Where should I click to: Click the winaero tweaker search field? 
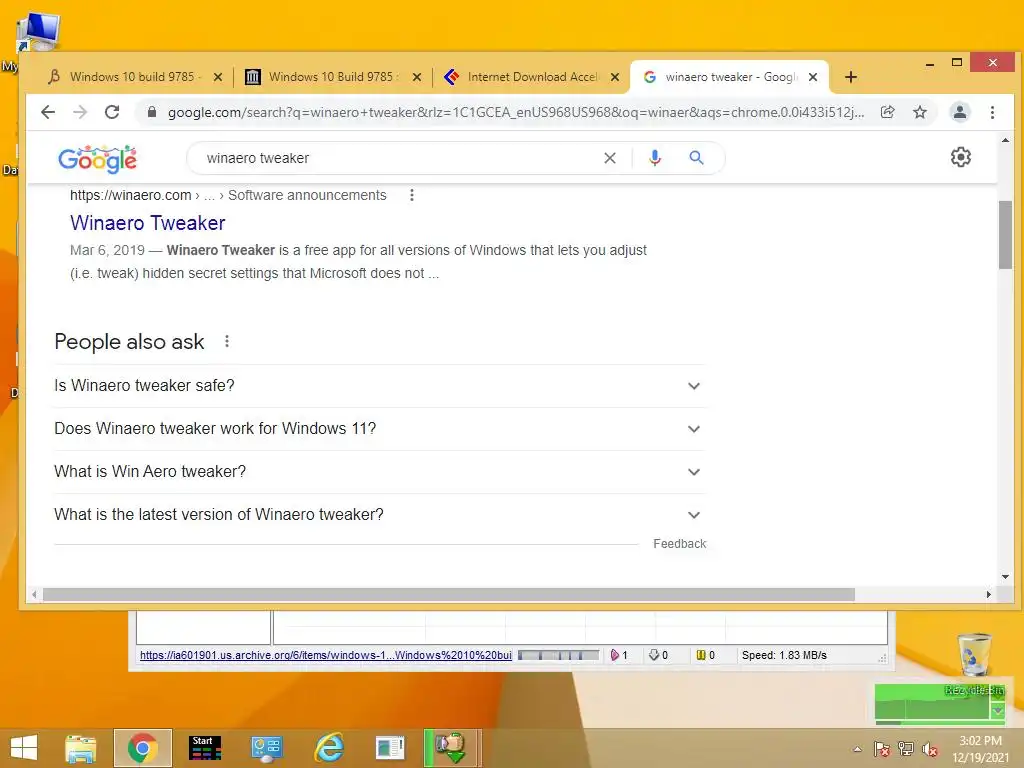pyautogui.click(x=398, y=158)
